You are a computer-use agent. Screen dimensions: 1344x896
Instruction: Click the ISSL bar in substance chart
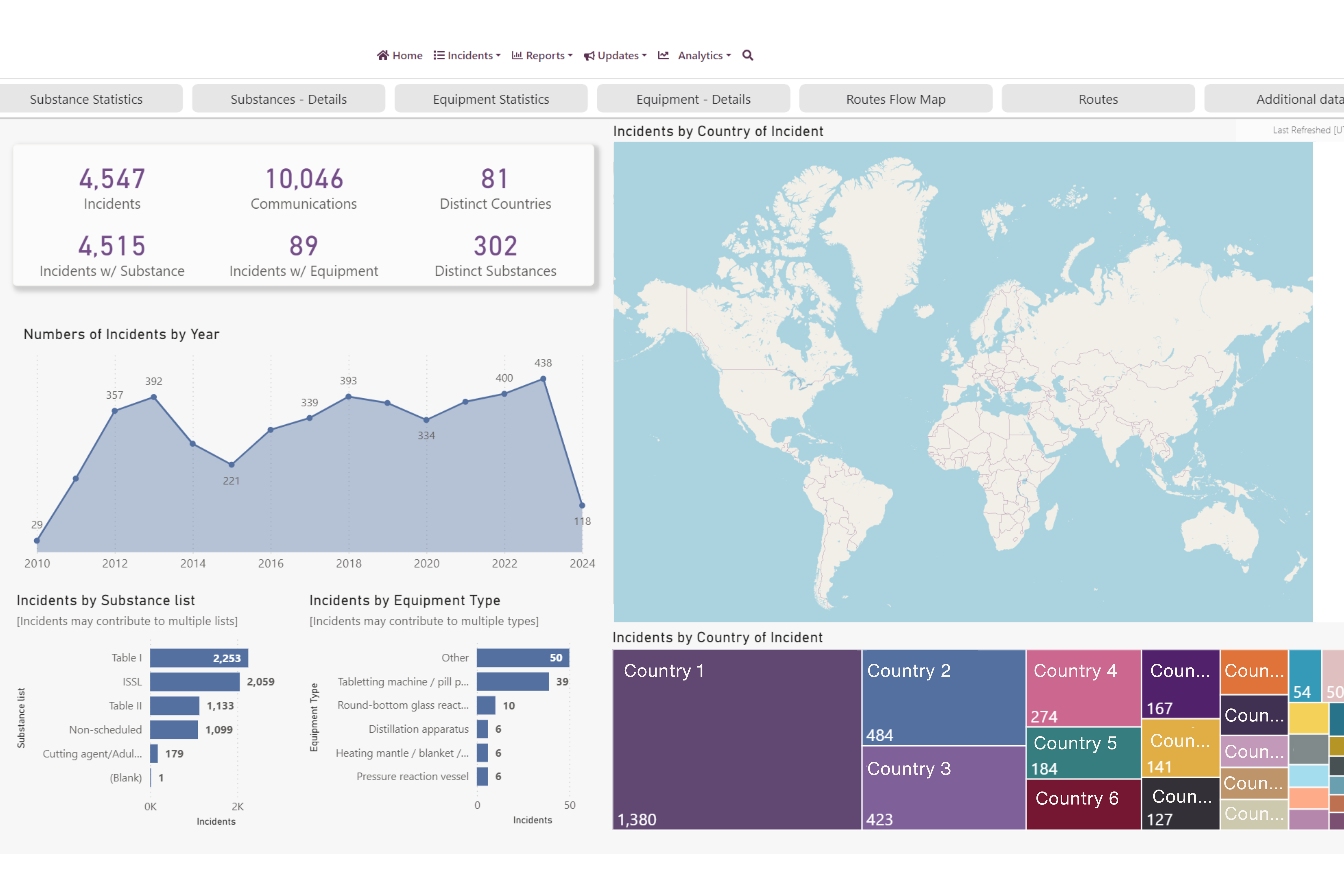[x=195, y=682]
